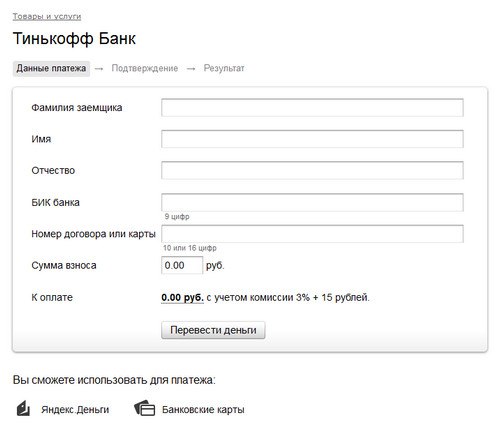Click into the Имя text field
Viewport: 500px width, 439px height.
click(312, 139)
